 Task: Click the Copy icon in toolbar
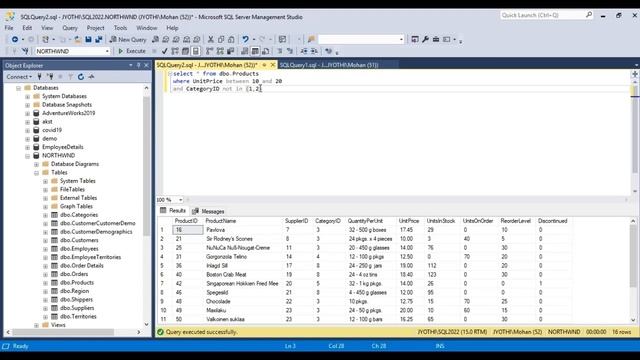(x=221, y=40)
